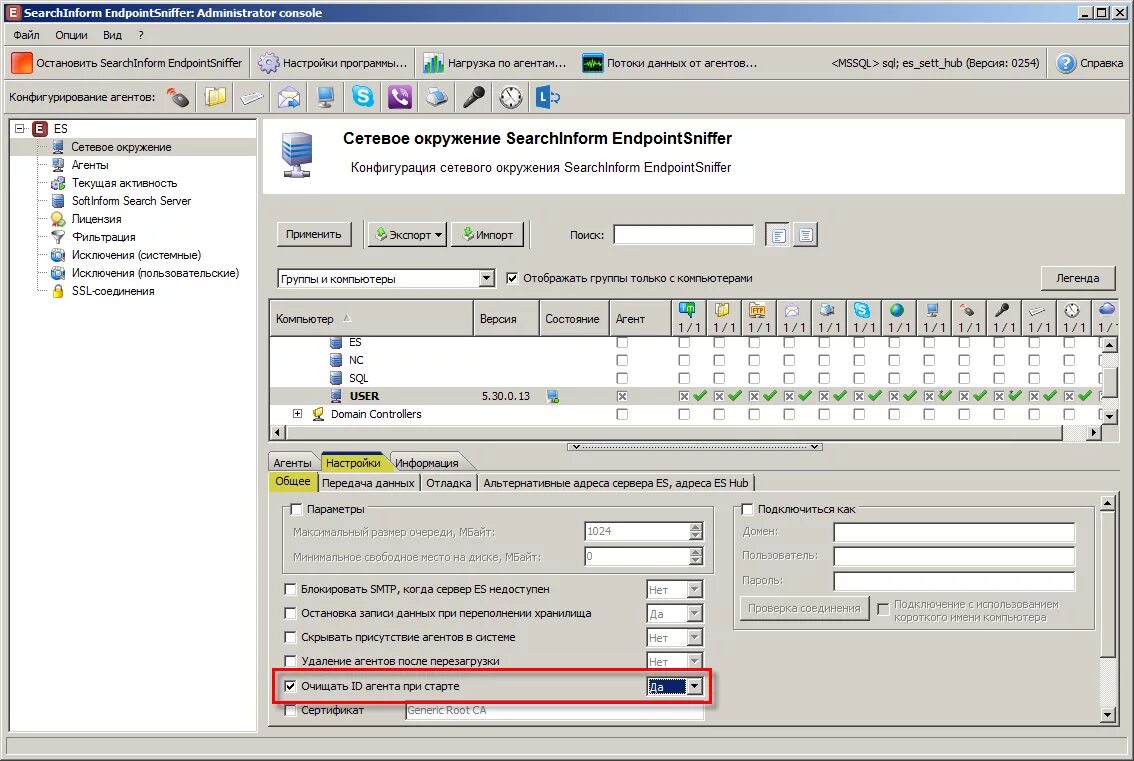1134x761 pixels.
Task: Click the FTP column header icon
Action: click(x=757, y=310)
